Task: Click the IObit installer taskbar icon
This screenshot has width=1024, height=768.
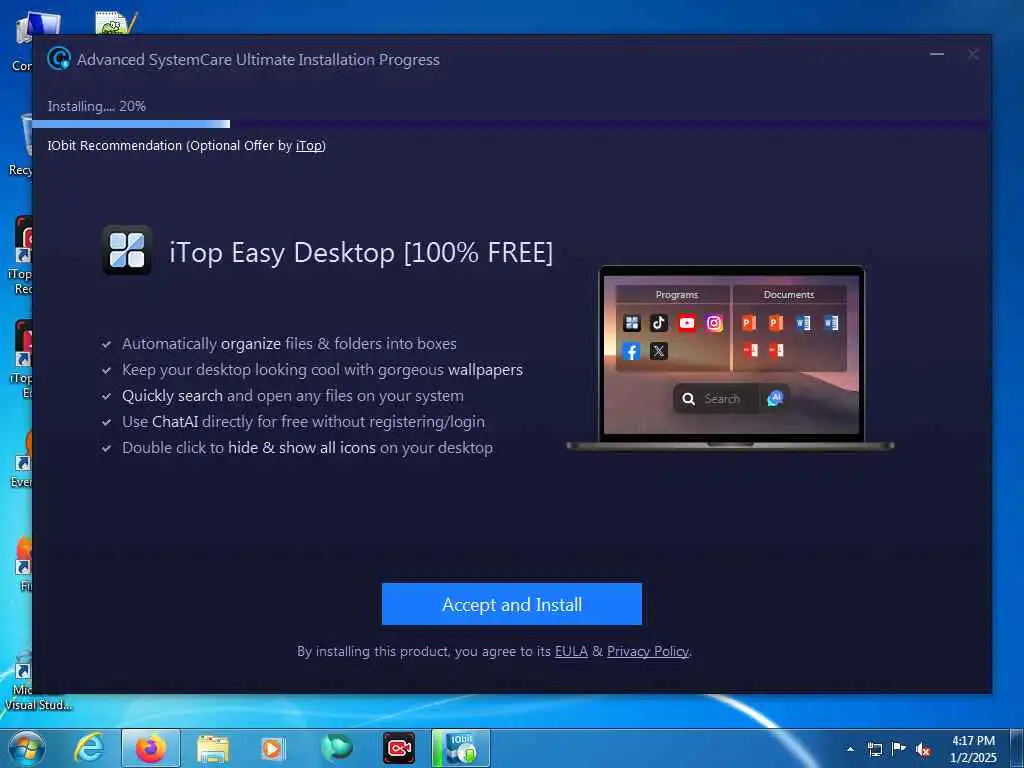Action: tap(460, 748)
